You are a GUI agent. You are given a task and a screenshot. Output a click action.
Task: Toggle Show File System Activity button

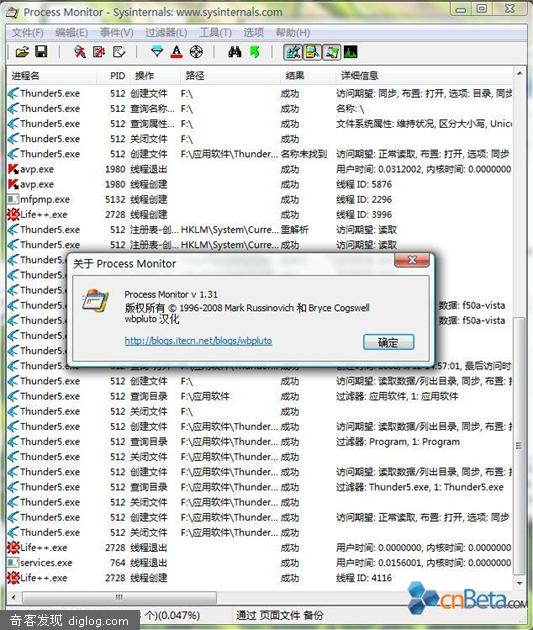(x=312, y=52)
